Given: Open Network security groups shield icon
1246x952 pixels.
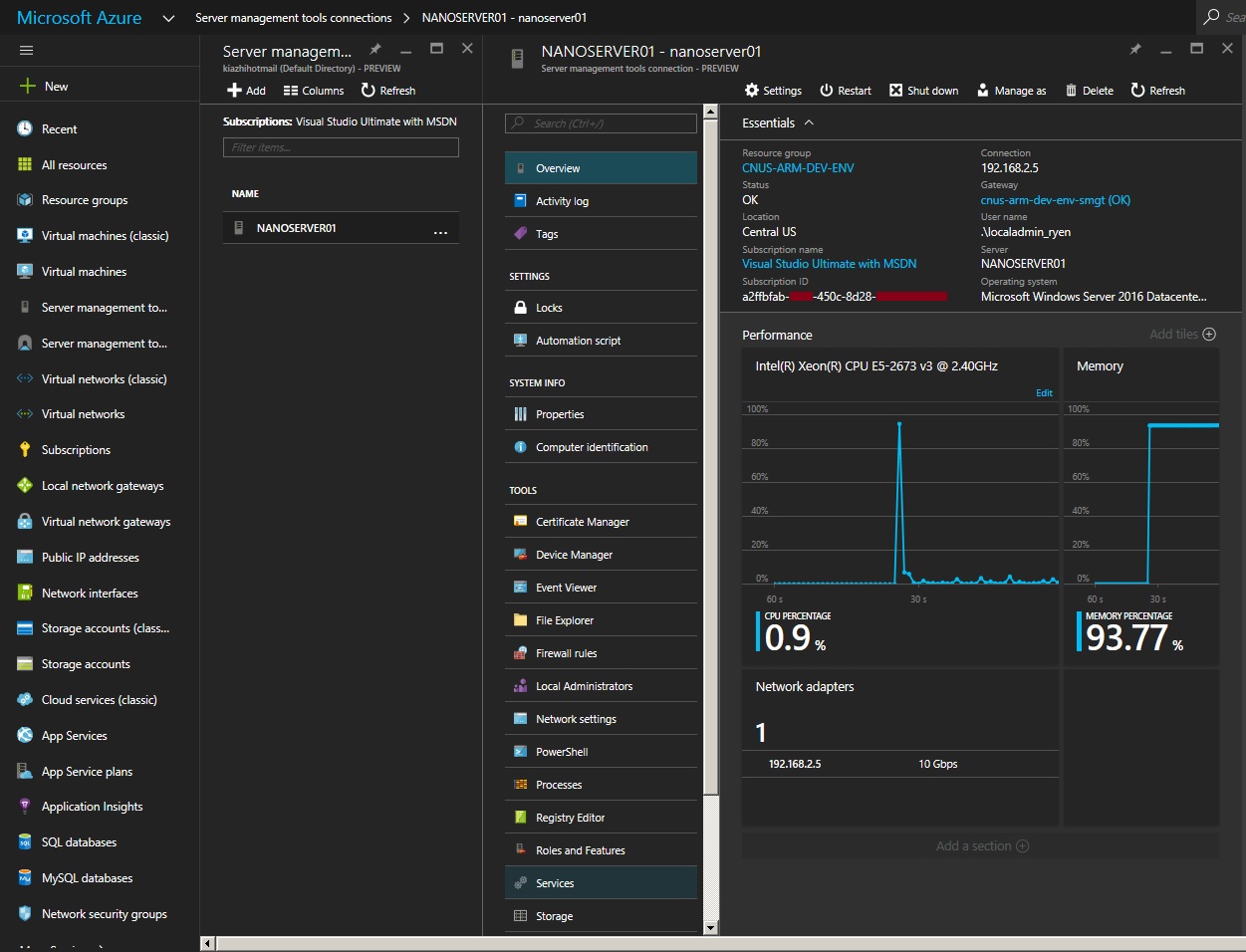Looking at the screenshot, I should click(25, 913).
